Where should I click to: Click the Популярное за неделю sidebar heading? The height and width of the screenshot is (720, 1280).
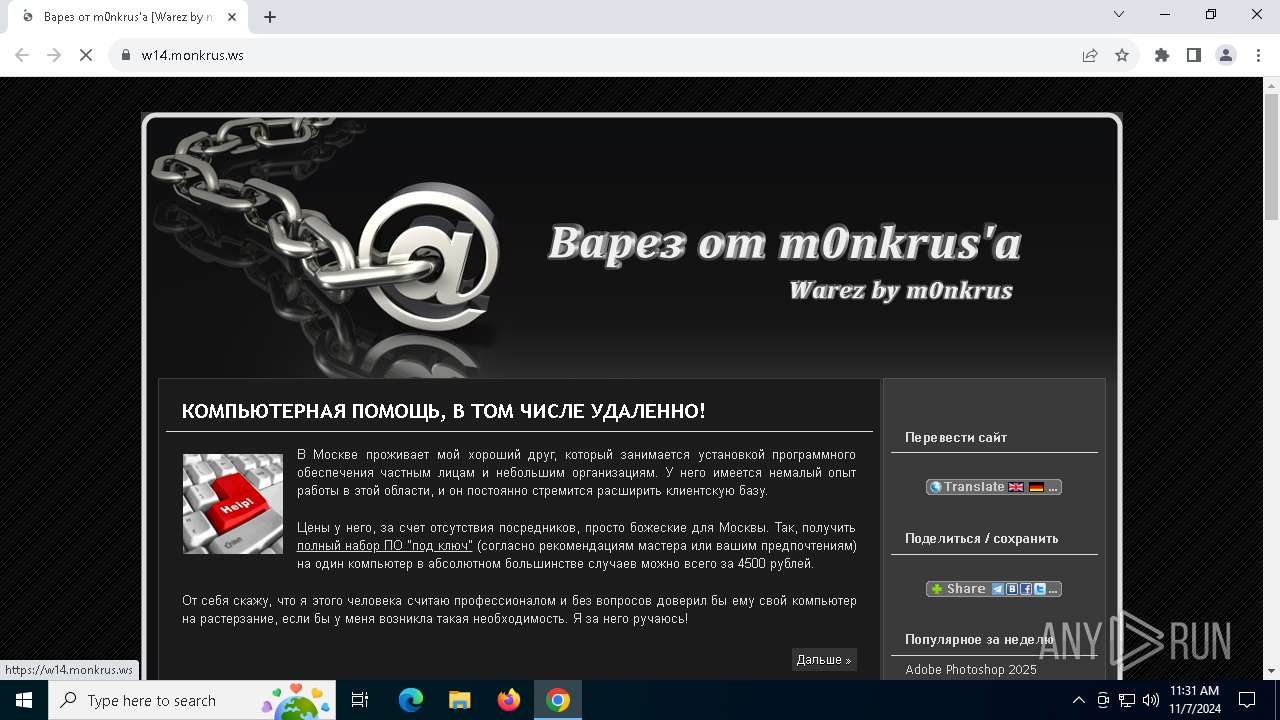click(979, 639)
